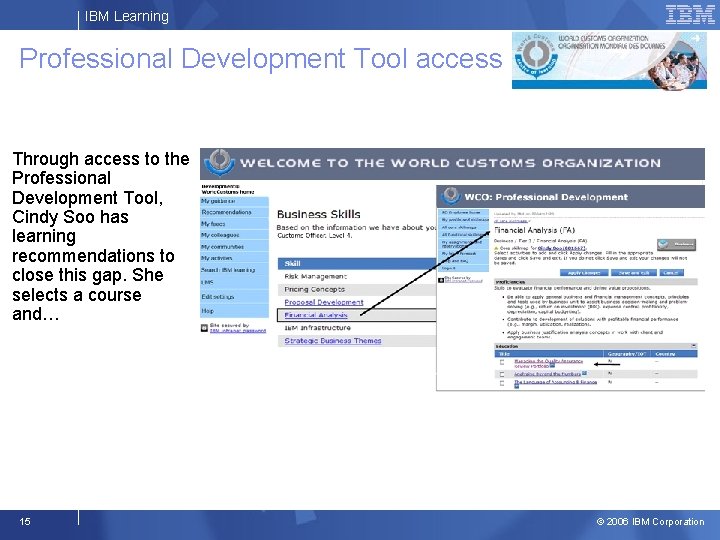Collapse the Education section
The height and width of the screenshot is (540, 720).
click(693, 346)
